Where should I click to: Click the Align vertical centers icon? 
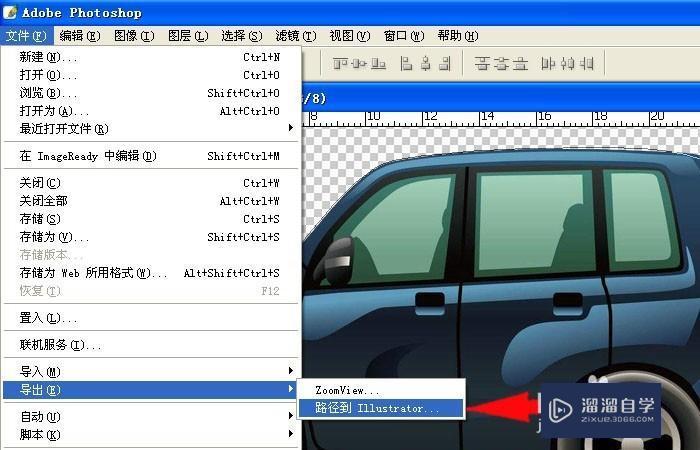point(359,64)
